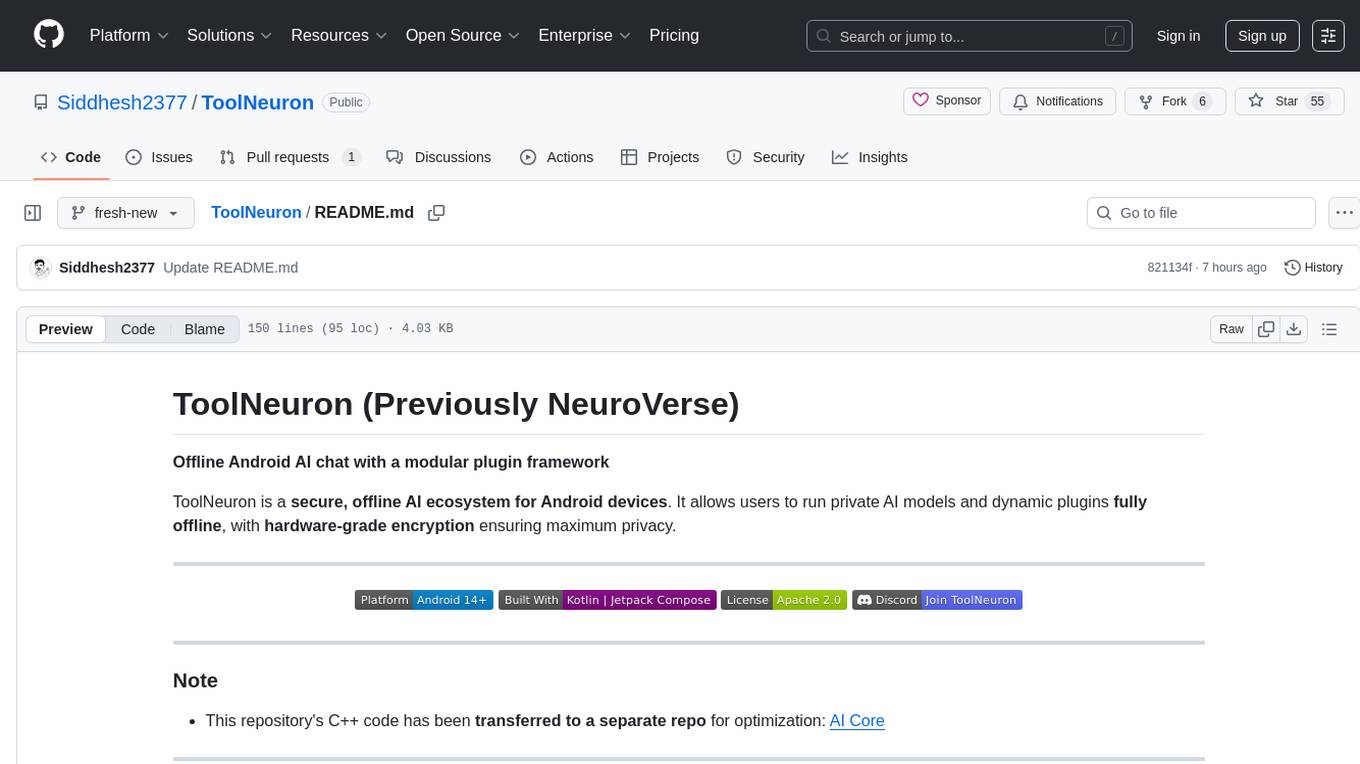Click the Sign in link
This screenshot has height=764, width=1360.
point(1178,36)
